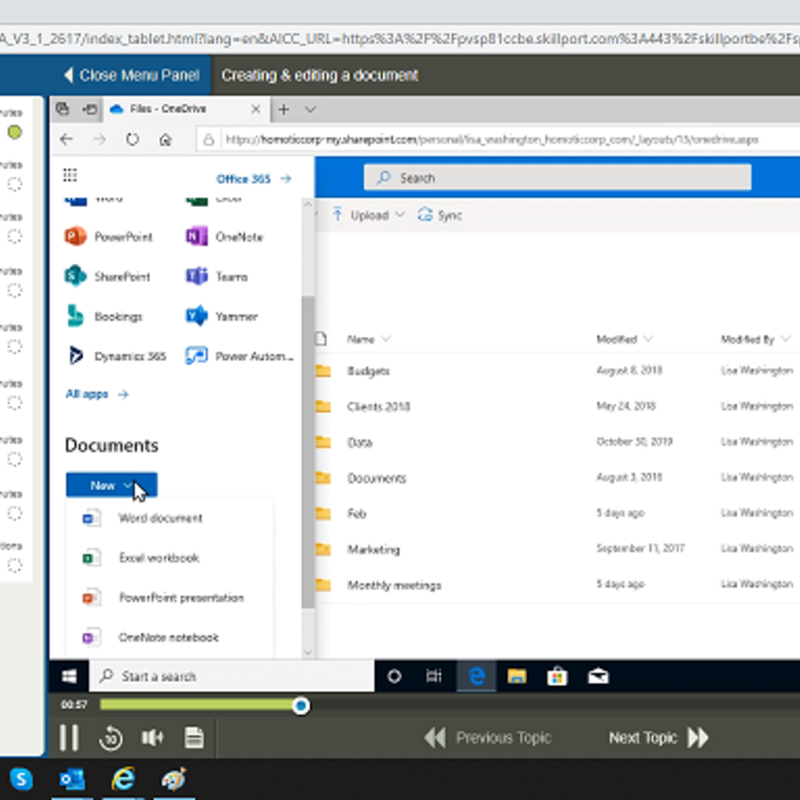
Task: Go to Previous Topic
Action: pyautogui.click(x=488, y=737)
